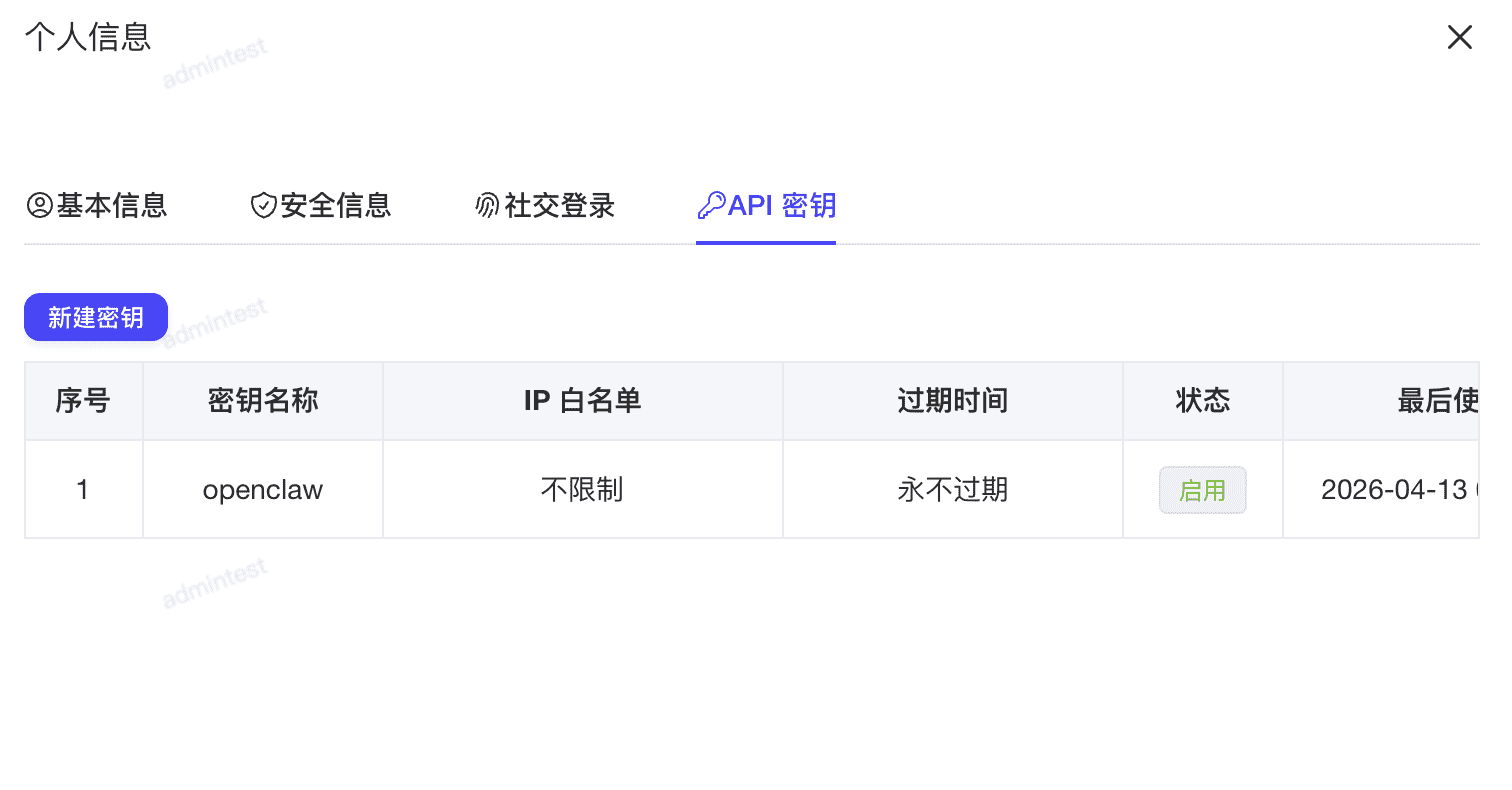This screenshot has width=1512, height=790.
Task: Close the 个人信息 dialog
Action: click(1459, 37)
